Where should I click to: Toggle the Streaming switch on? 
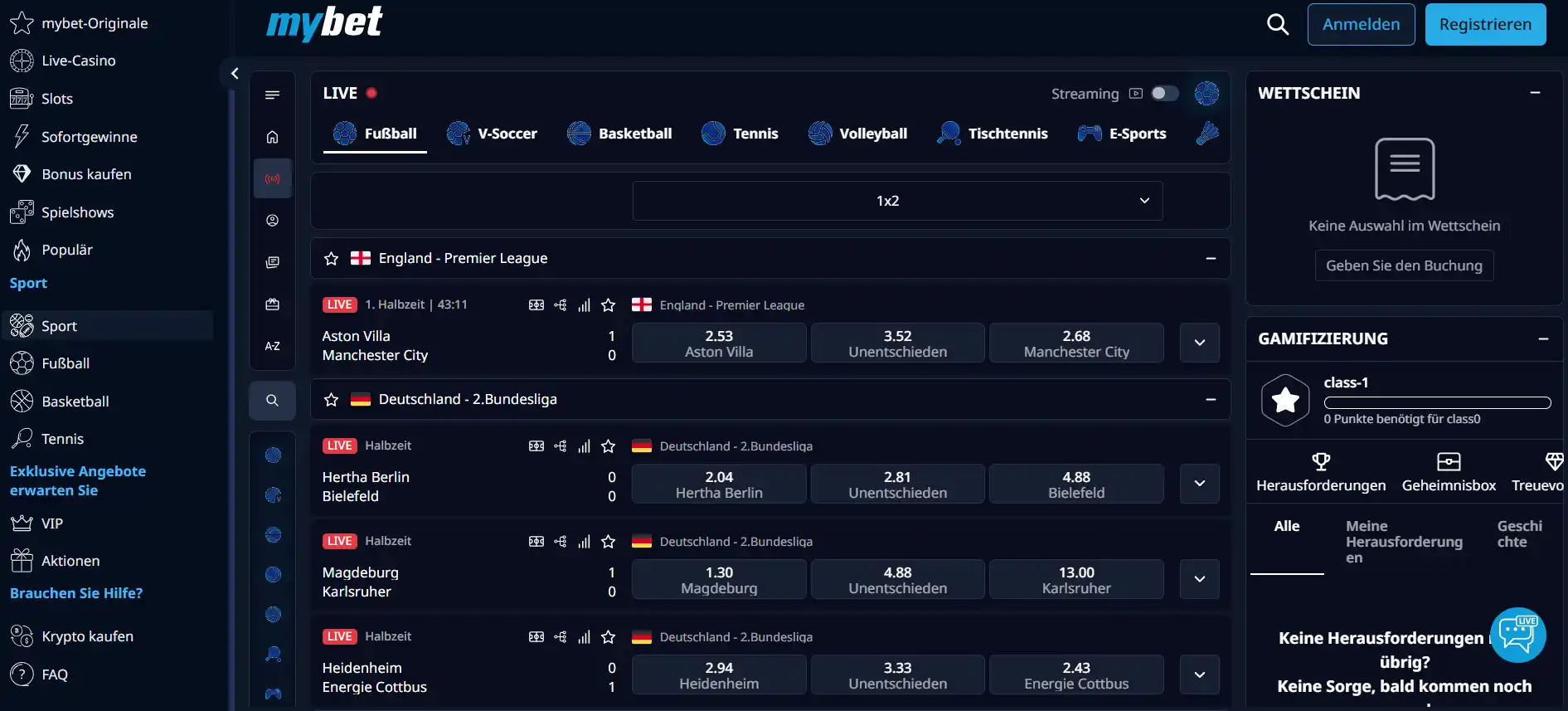click(1164, 94)
